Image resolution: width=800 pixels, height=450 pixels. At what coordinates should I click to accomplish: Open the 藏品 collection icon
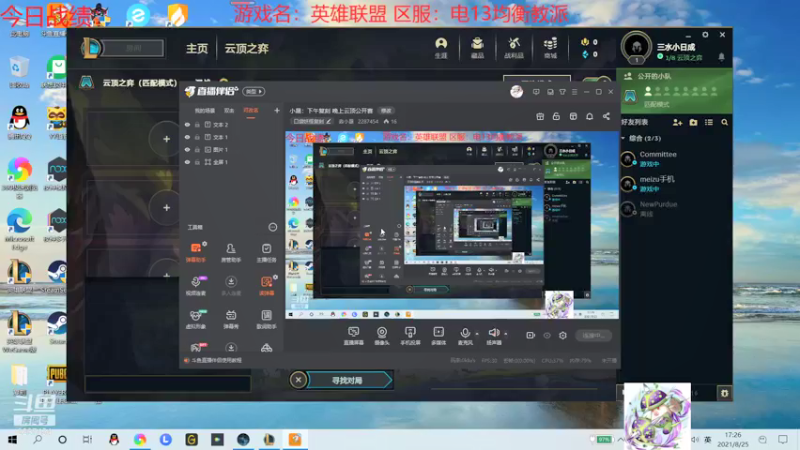(477, 47)
